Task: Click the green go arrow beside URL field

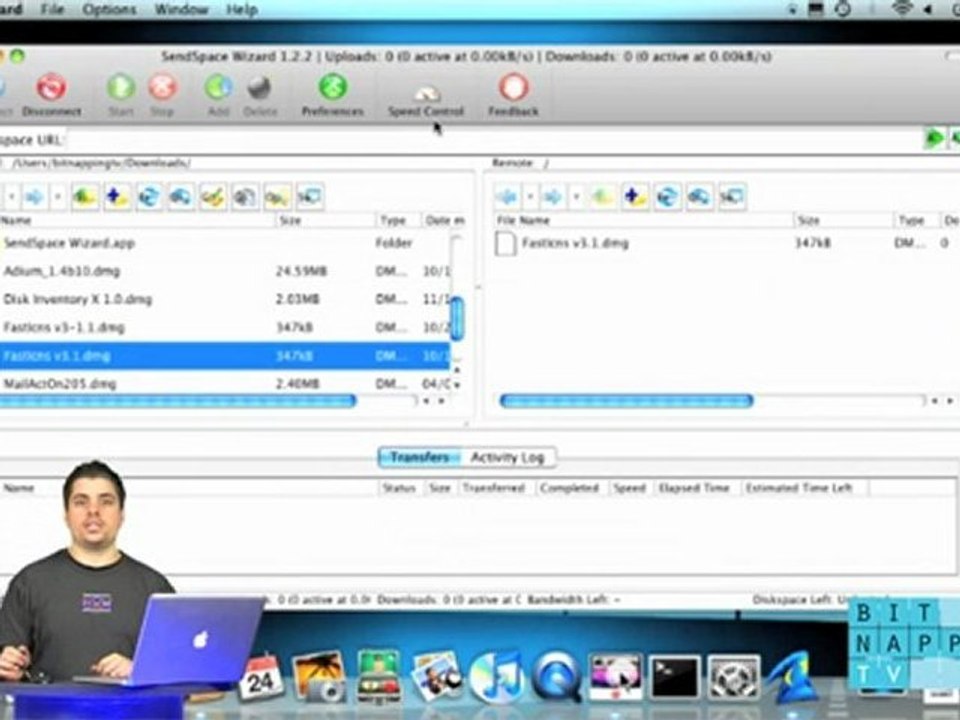Action: point(934,138)
